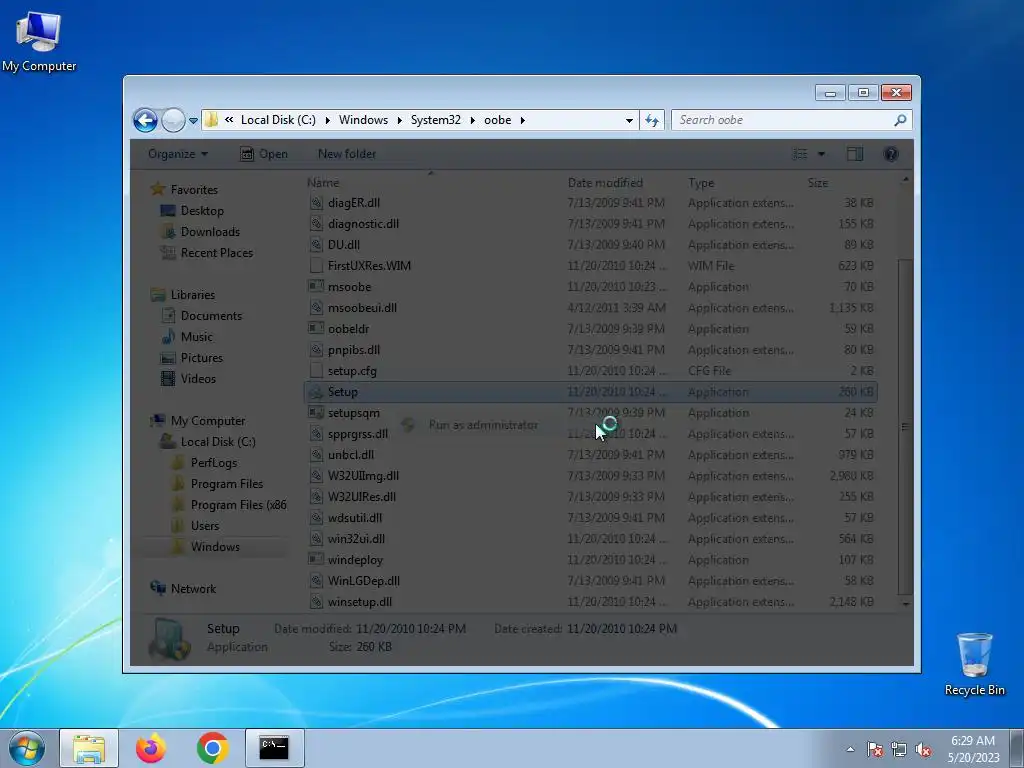Select System32 in the address breadcrumb
The width and height of the screenshot is (1024, 768).
(436, 120)
